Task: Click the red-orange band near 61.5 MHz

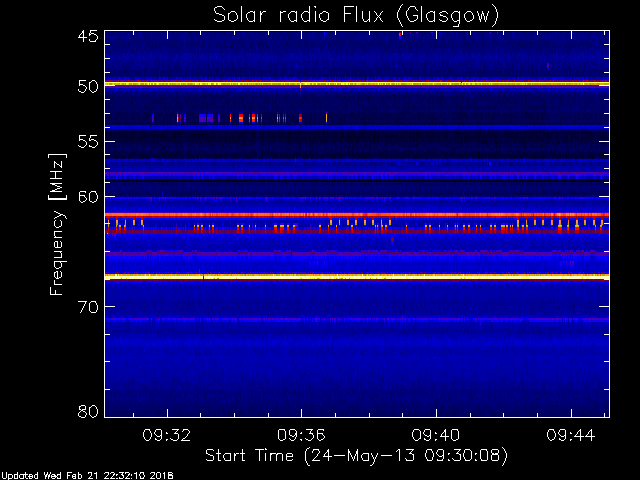Action: tap(357, 215)
